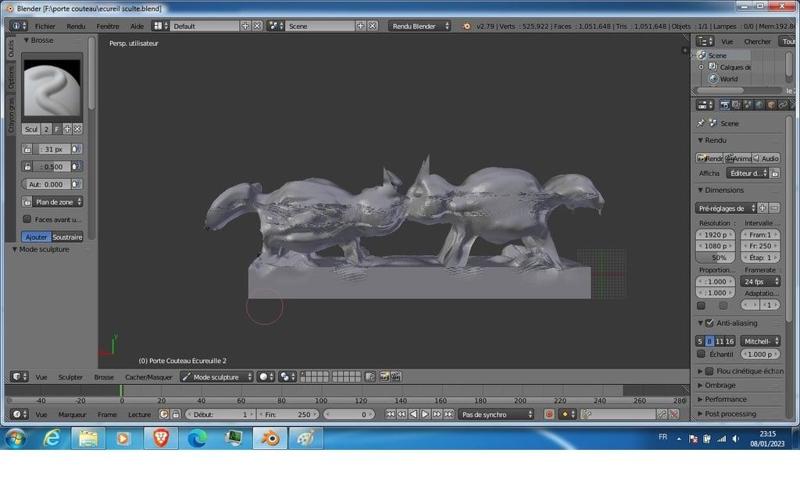Click the Blender taskbar icon
800x485 pixels.
tap(270, 438)
